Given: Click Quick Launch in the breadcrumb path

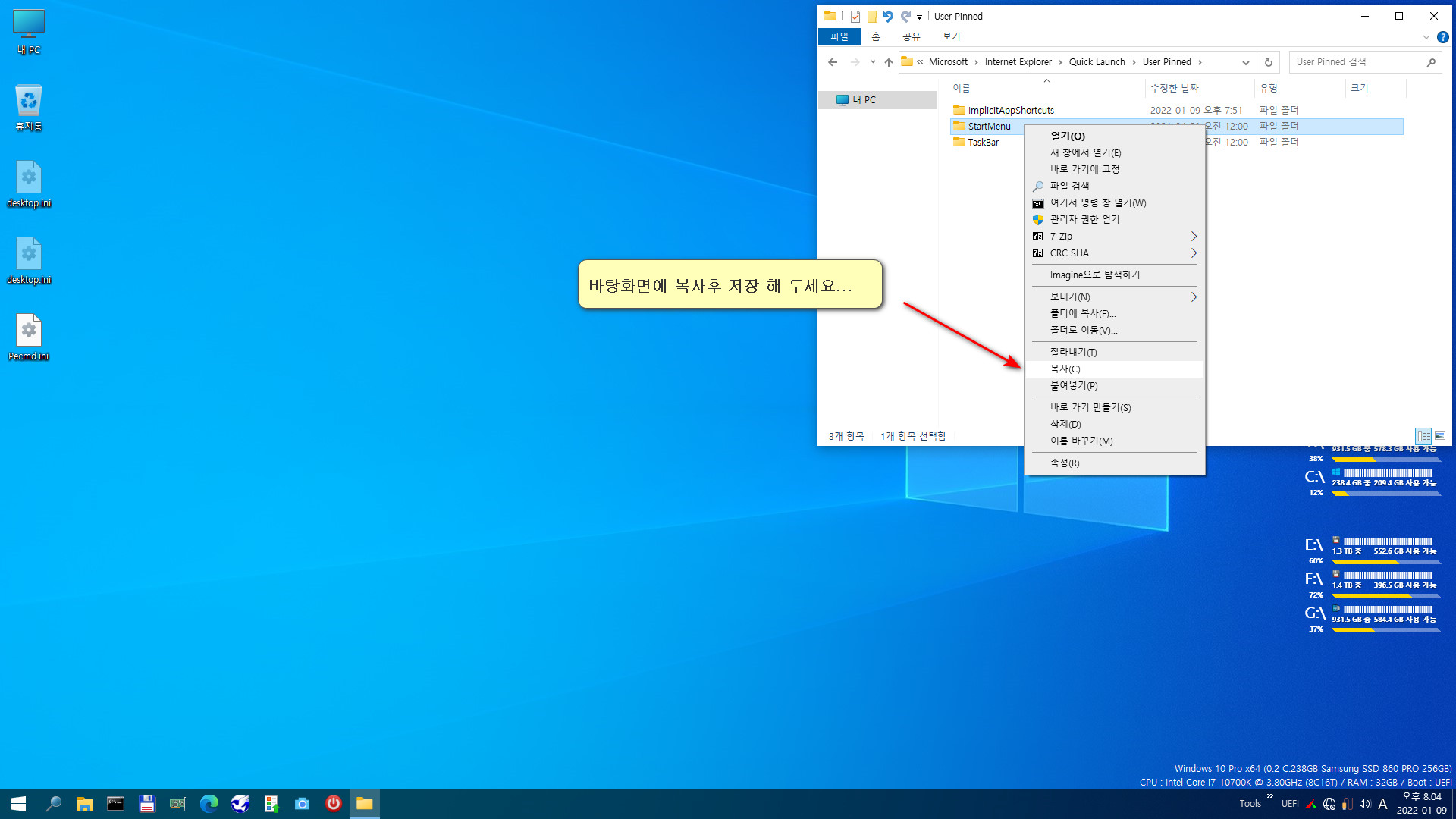Looking at the screenshot, I should click(x=1097, y=62).
